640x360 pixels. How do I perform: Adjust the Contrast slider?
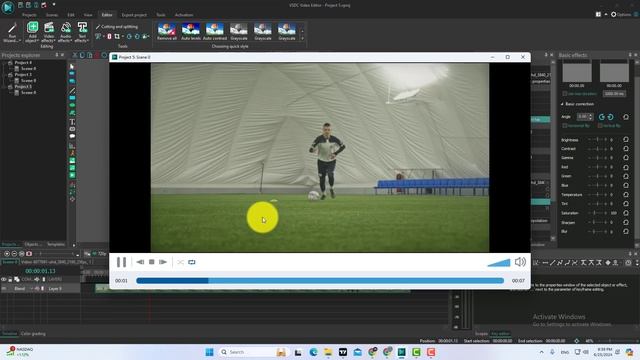[598, 149]
